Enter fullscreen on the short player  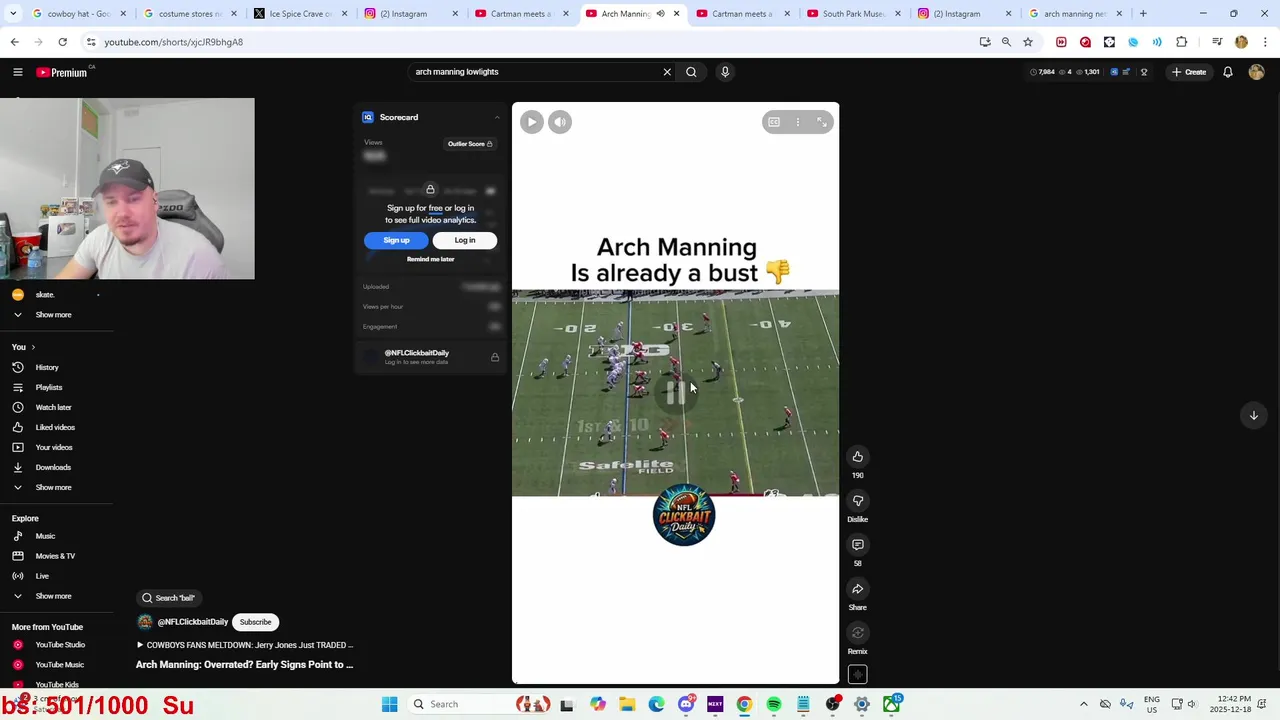pos(822,122)
